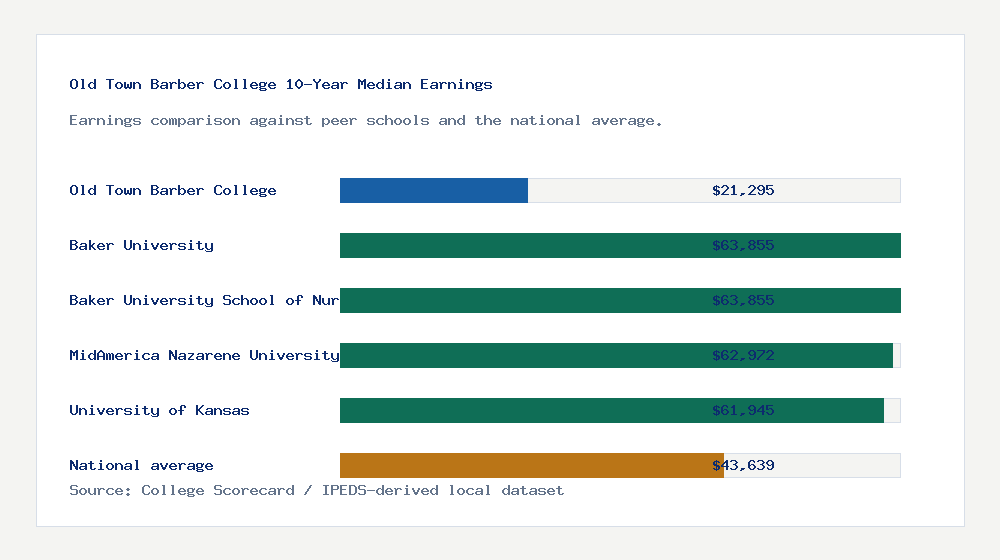Select the 'University of Kansas' row label

[x=159, y=410]
